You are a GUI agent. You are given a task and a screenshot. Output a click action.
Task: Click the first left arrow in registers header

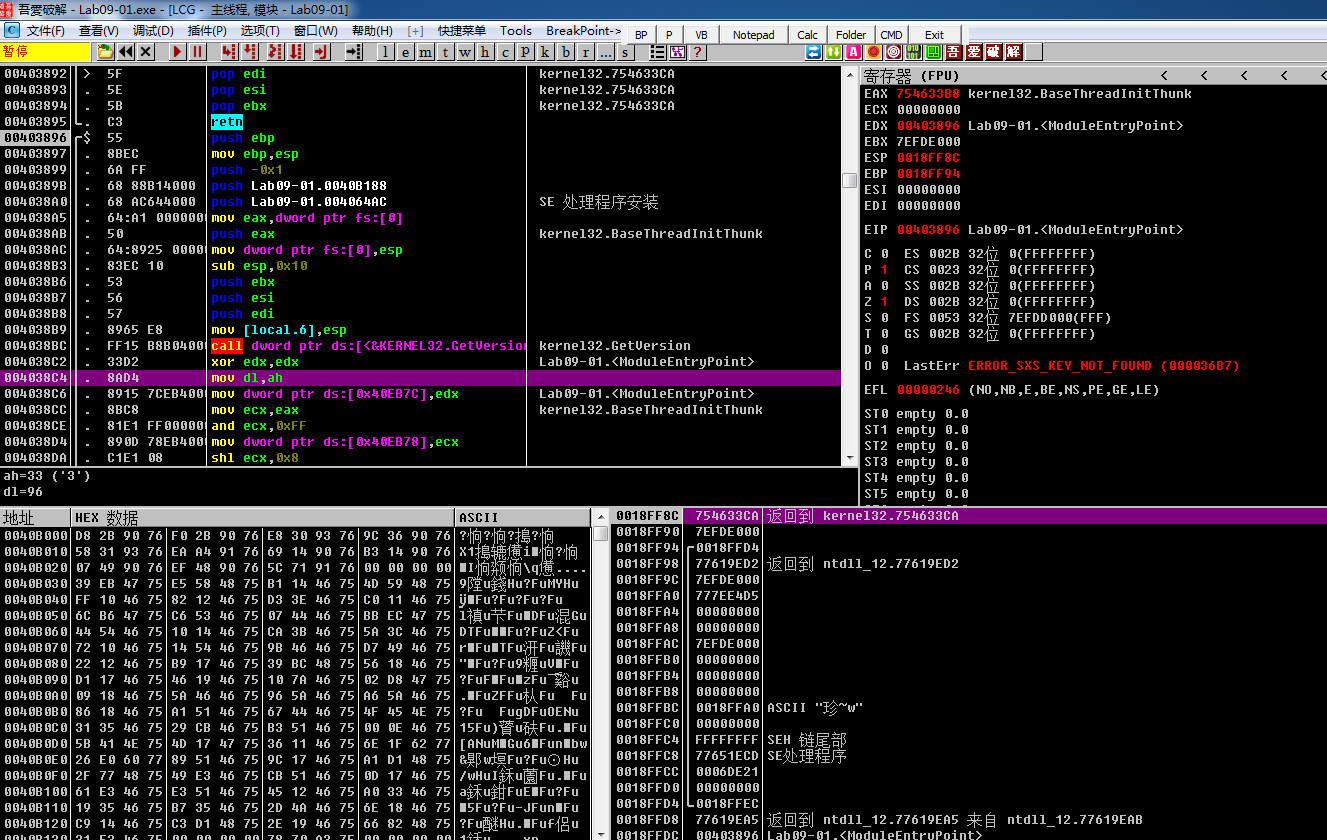point(1164,76)
